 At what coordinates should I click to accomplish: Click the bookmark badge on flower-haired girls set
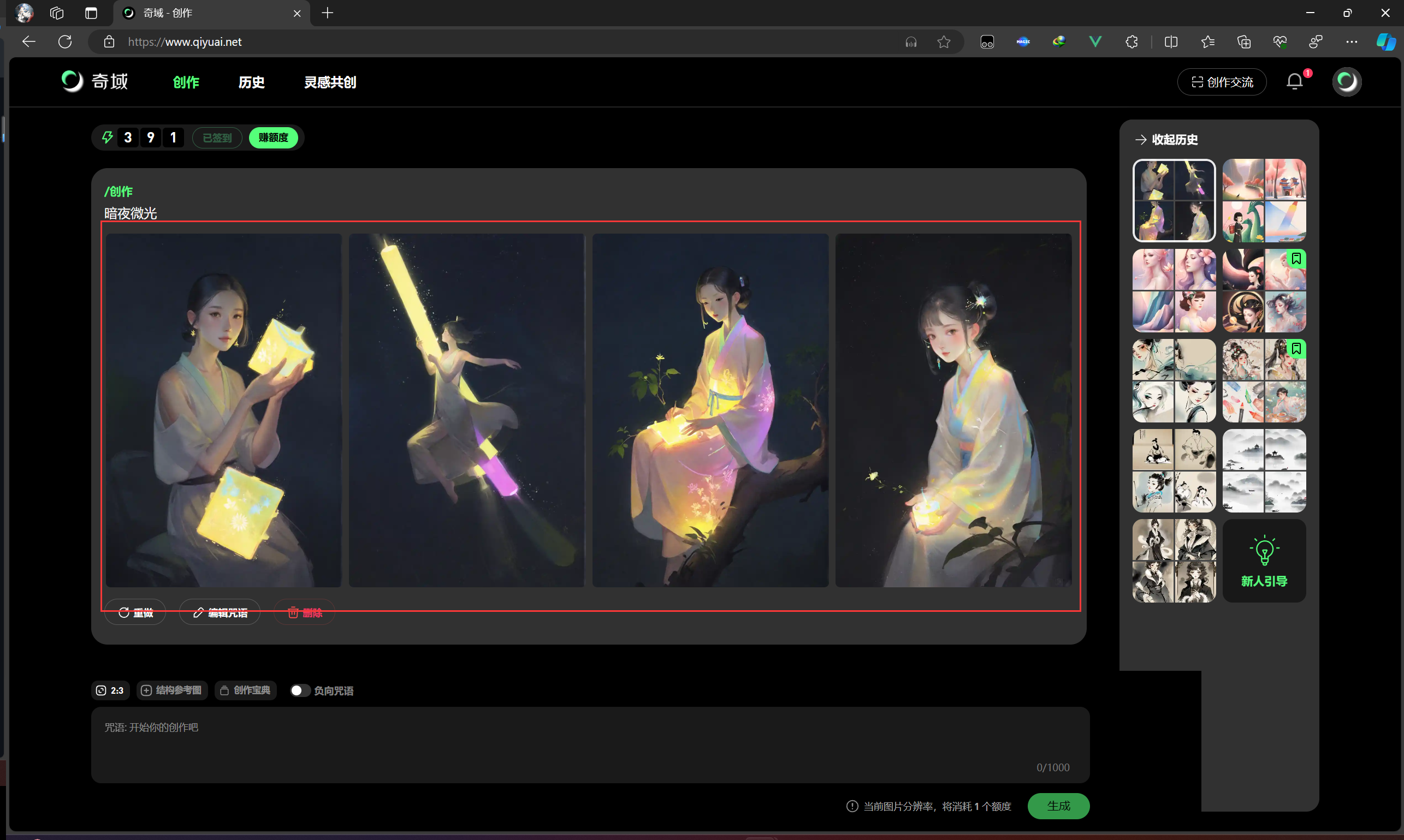pyautogui.click(x=1296, y=349)
